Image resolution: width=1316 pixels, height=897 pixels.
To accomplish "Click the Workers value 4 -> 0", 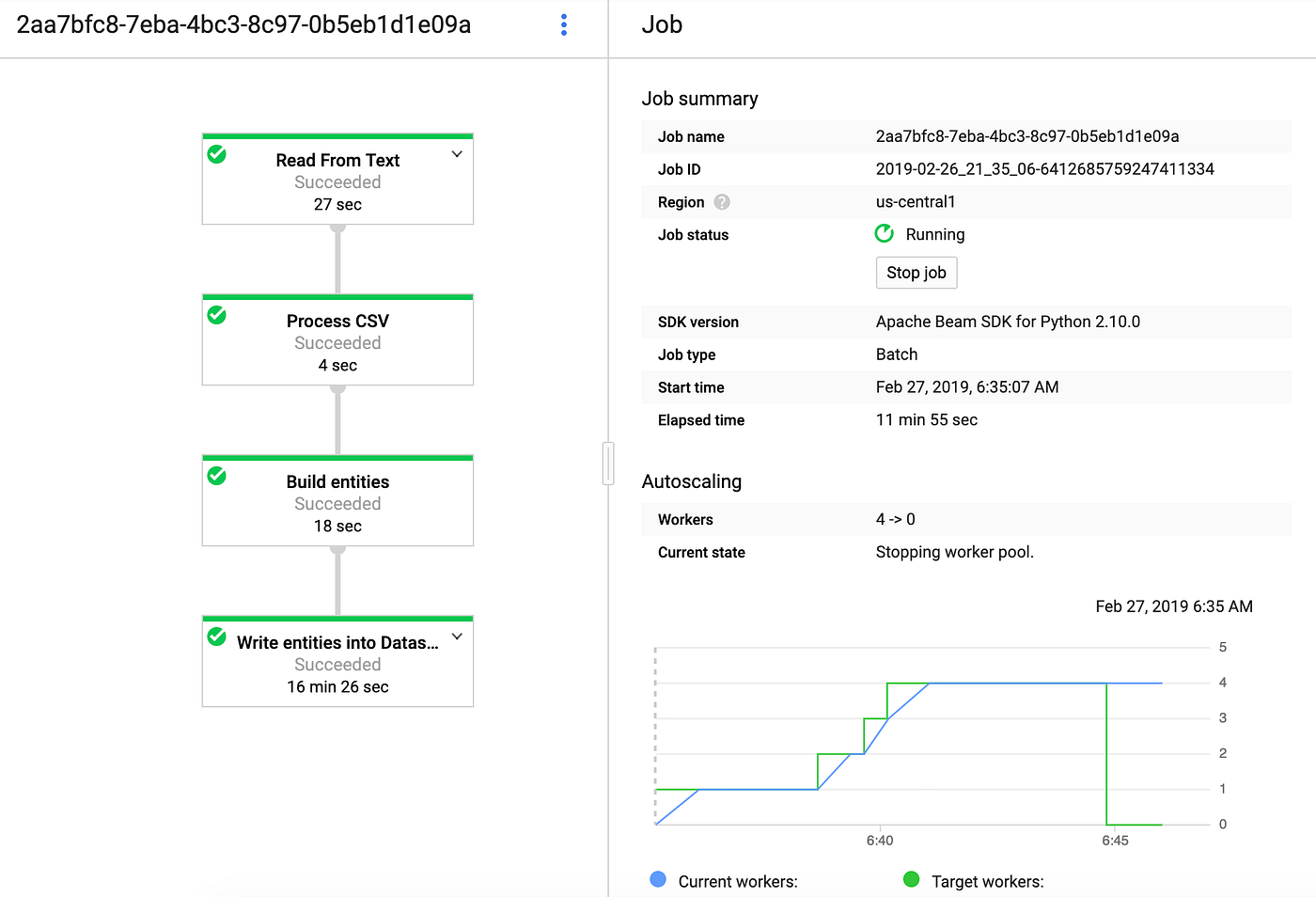I will tap(896, 519).
